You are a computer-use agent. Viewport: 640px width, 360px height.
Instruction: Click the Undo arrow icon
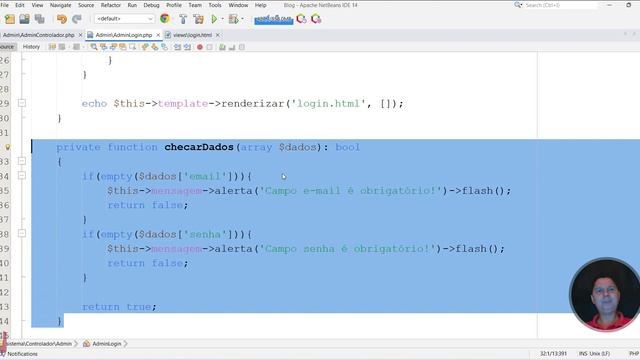point(62,19)
